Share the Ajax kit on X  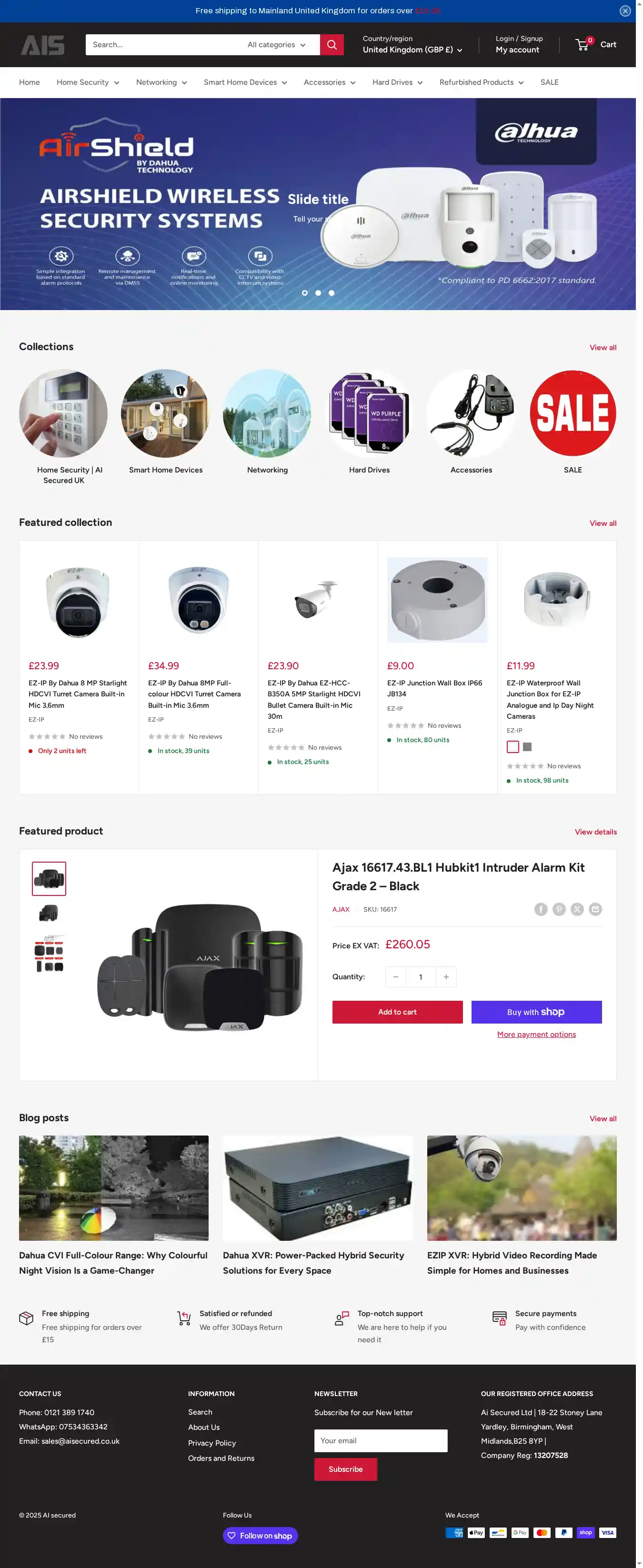[577, 909]
